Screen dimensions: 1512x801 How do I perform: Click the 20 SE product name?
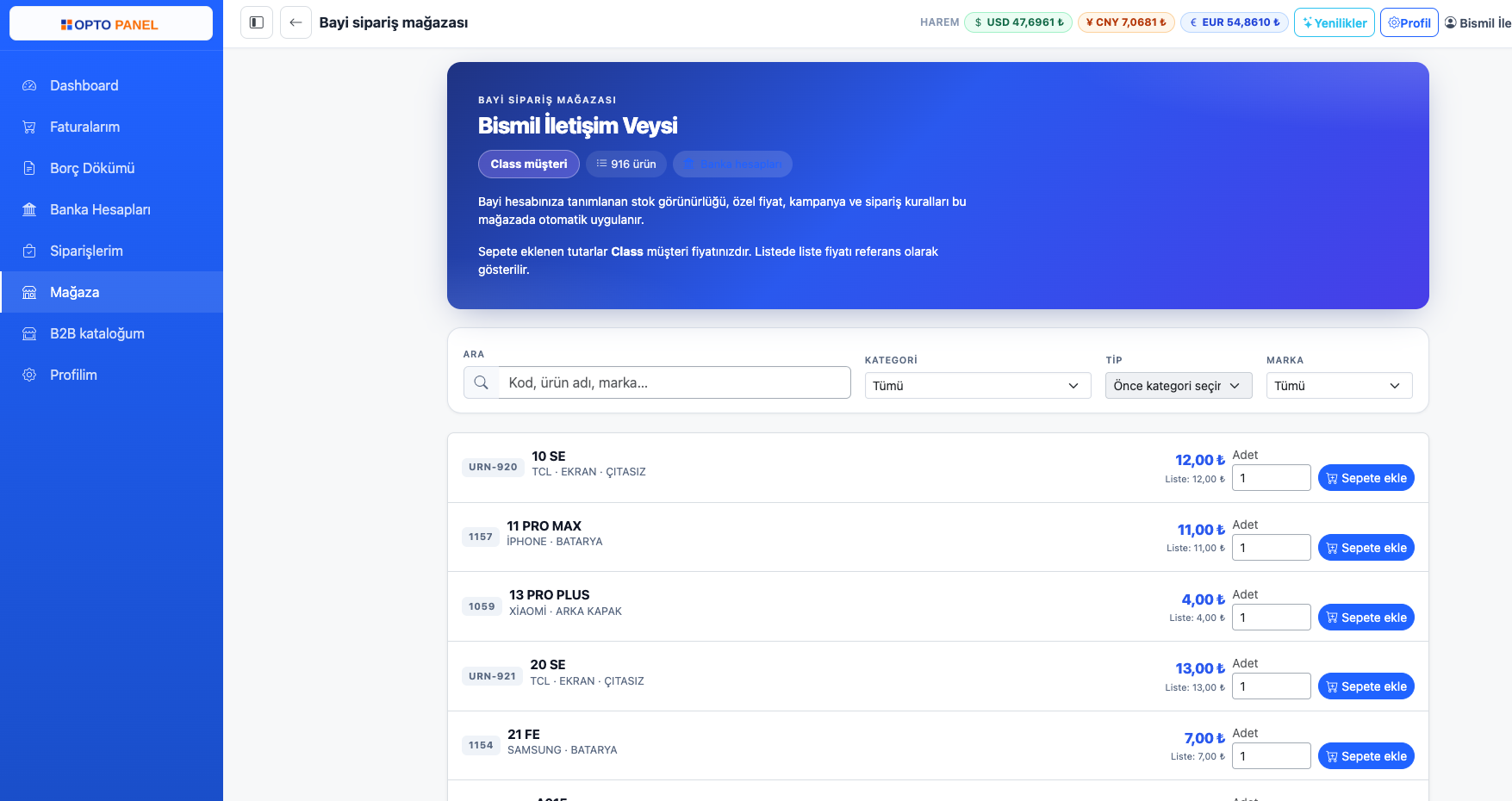pyautogui.click(x=548, y=665)
